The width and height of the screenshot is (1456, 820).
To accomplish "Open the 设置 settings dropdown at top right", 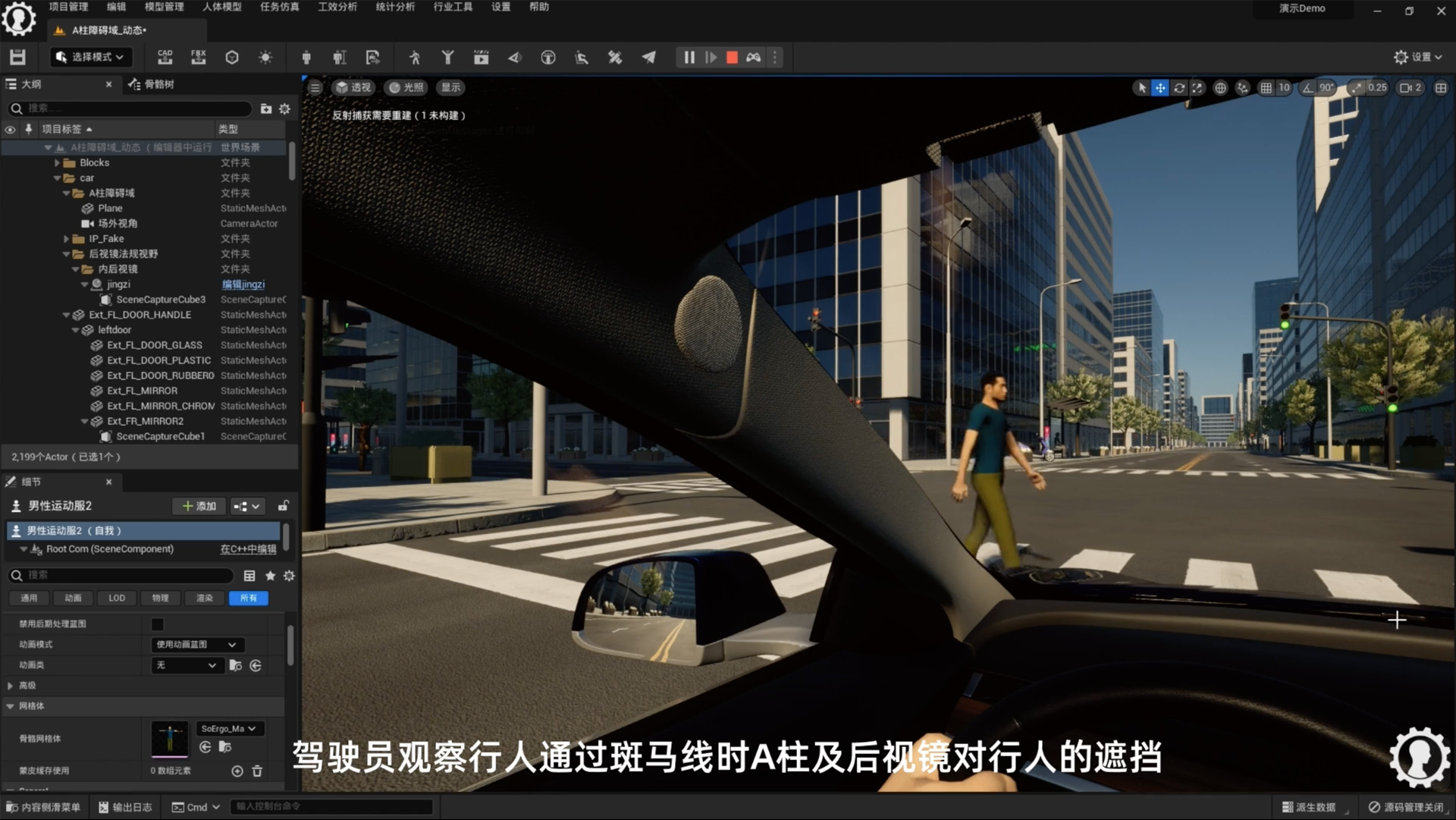I will 1418,57.
